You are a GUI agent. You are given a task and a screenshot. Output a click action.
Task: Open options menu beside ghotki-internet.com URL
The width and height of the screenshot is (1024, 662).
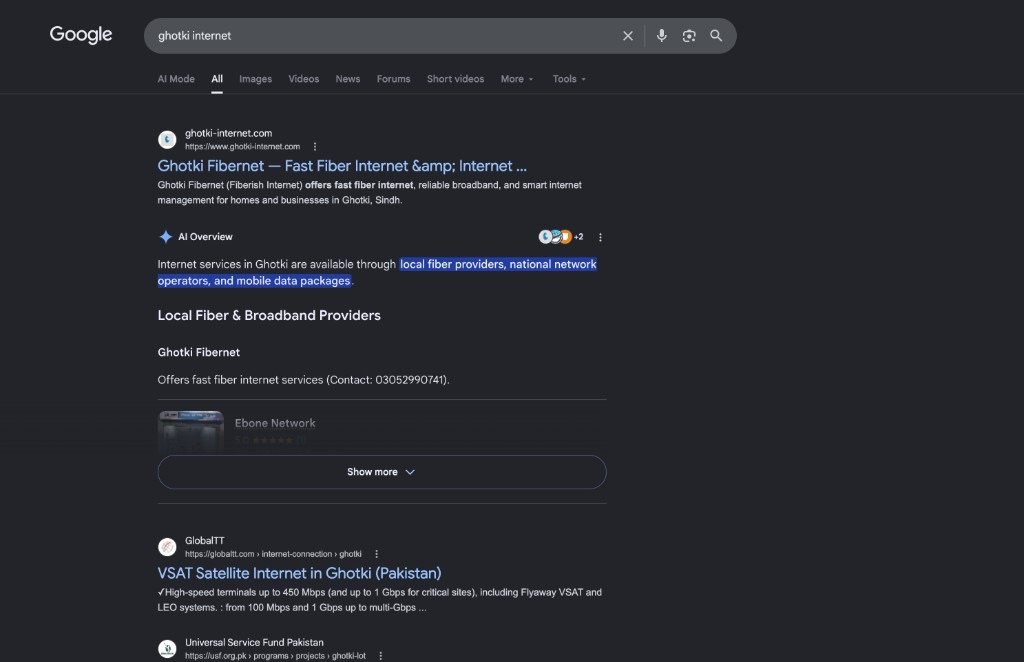pyautogui.click(x=315, y=147)
